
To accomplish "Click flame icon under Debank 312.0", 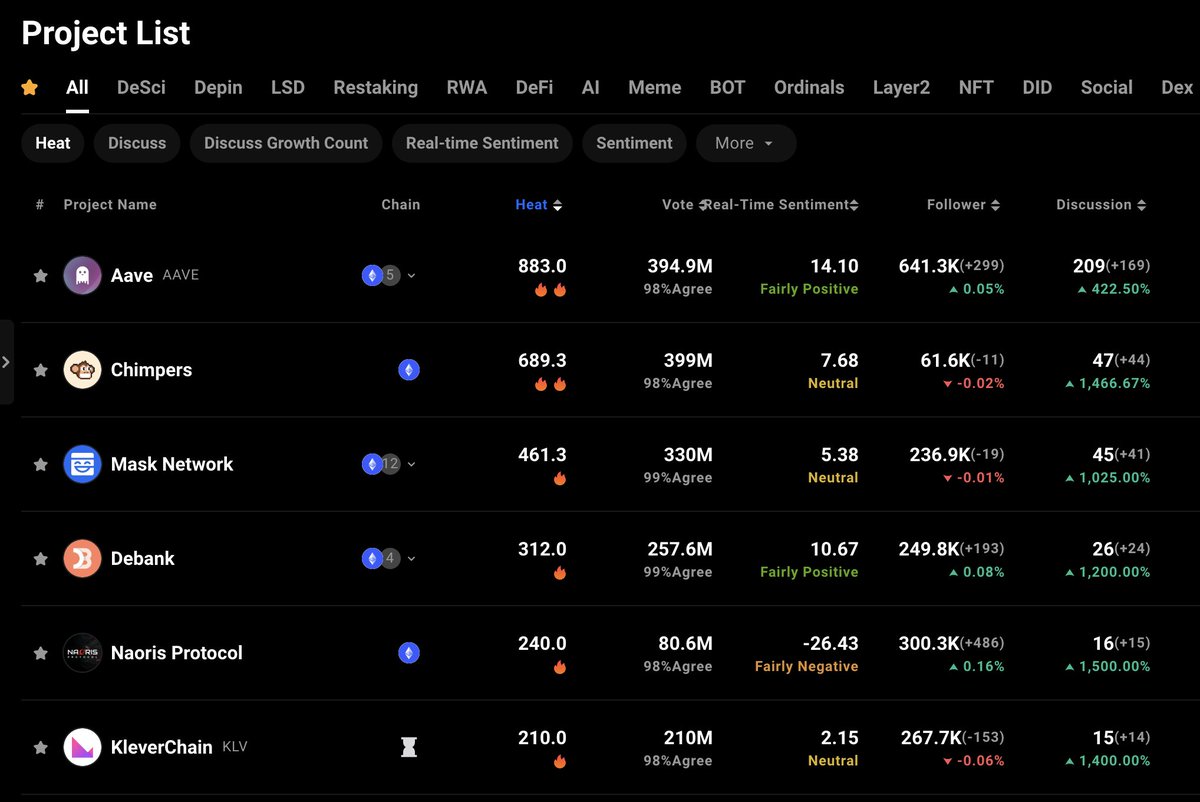I will 560,573.
